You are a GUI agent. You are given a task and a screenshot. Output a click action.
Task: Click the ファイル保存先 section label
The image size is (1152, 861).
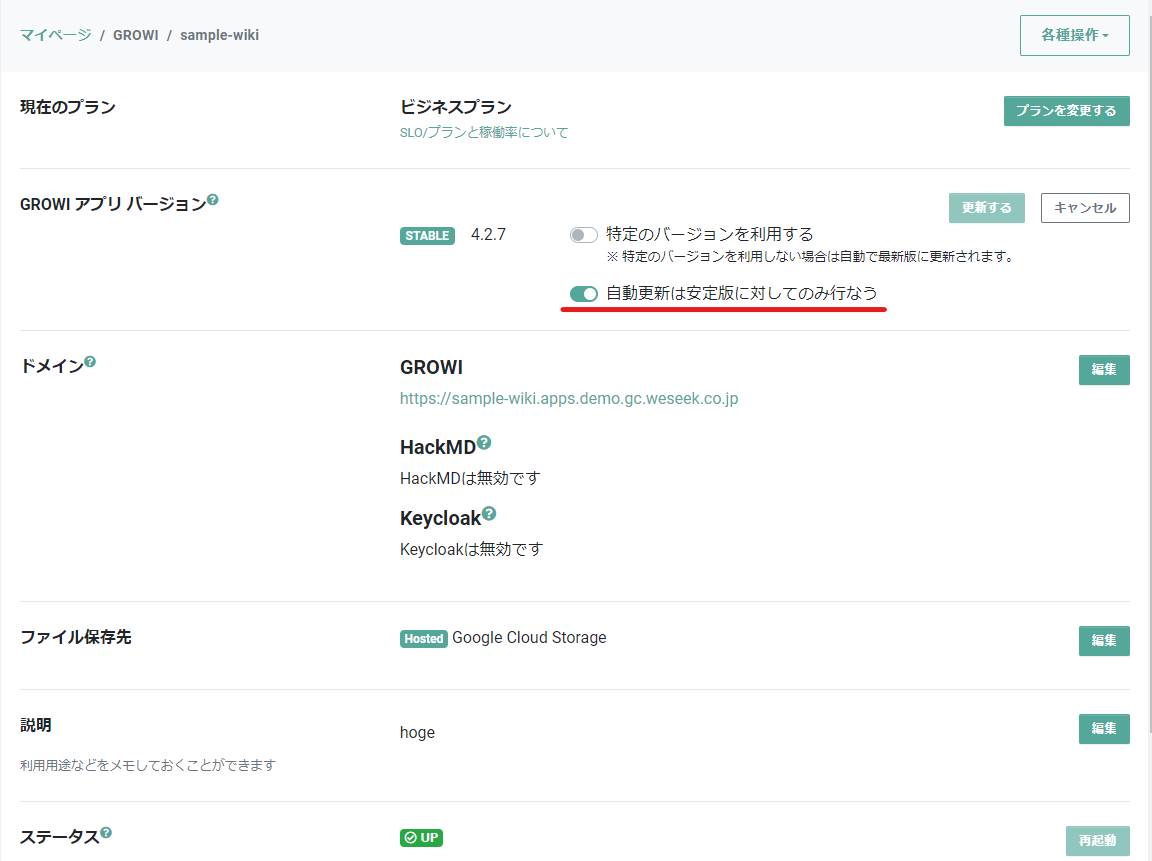[76, 637]
